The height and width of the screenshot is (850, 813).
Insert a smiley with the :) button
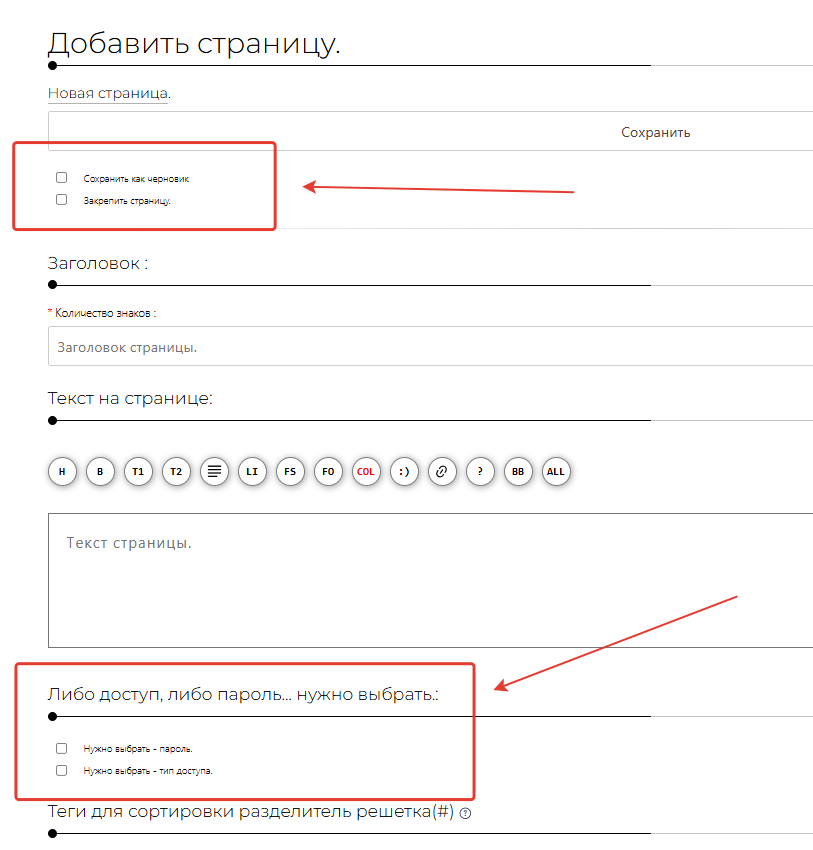[x=404, y=471]
